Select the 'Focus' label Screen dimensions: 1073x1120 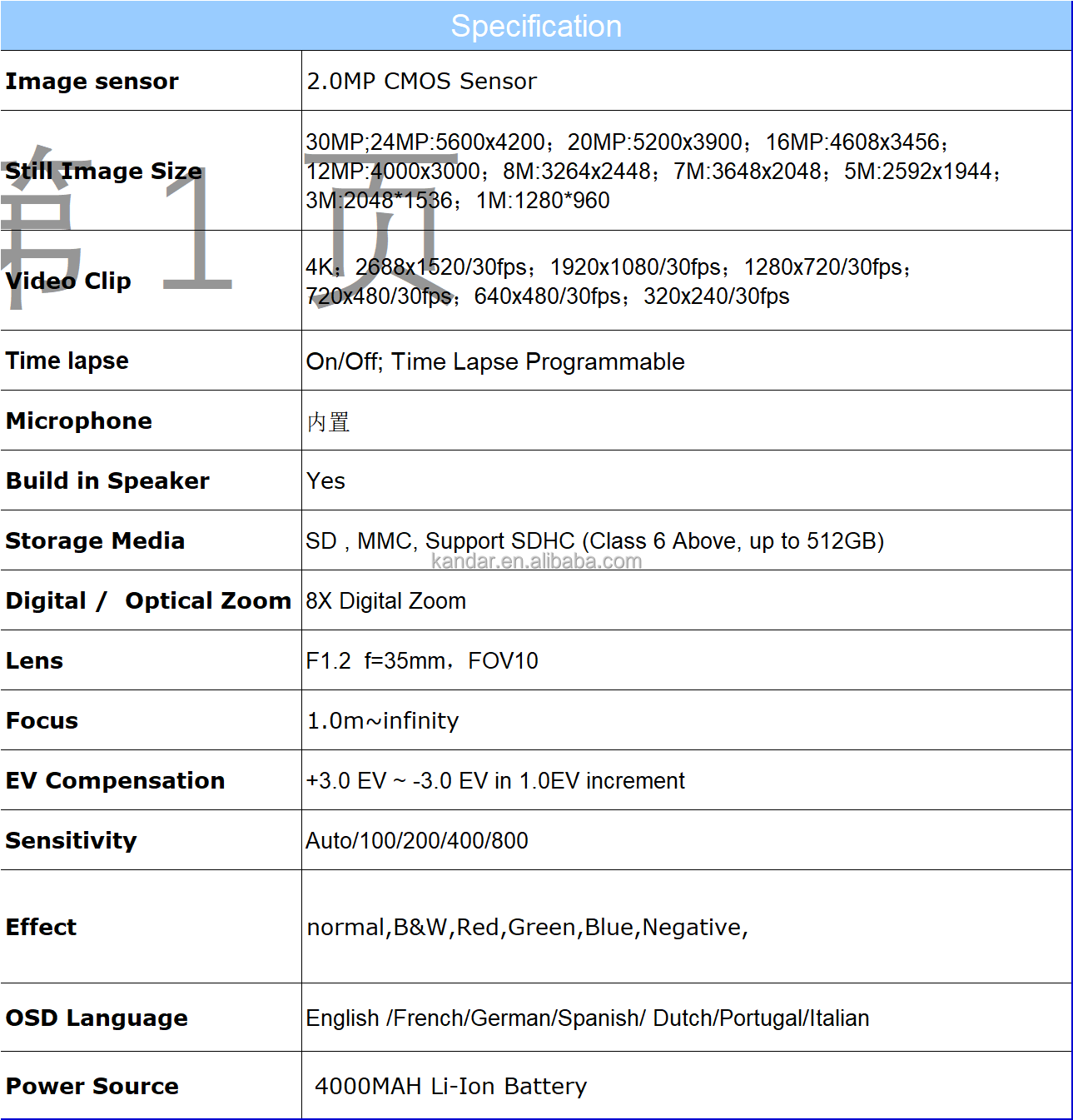[42, 720]
